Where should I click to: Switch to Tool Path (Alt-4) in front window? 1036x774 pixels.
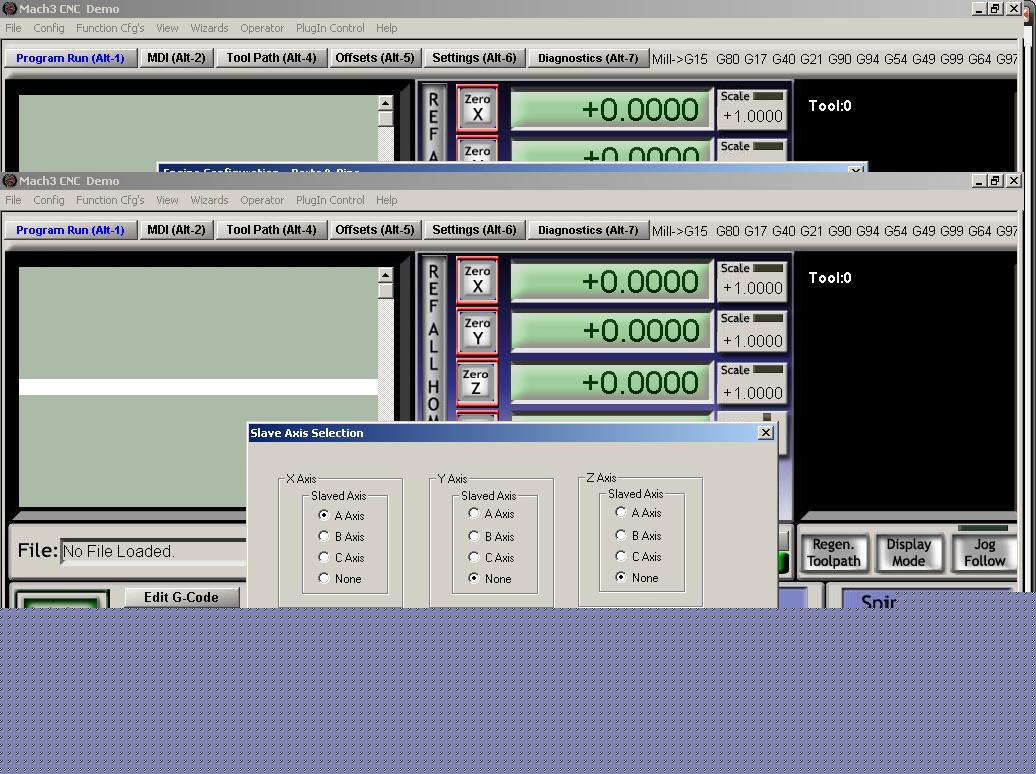[272, 230]
